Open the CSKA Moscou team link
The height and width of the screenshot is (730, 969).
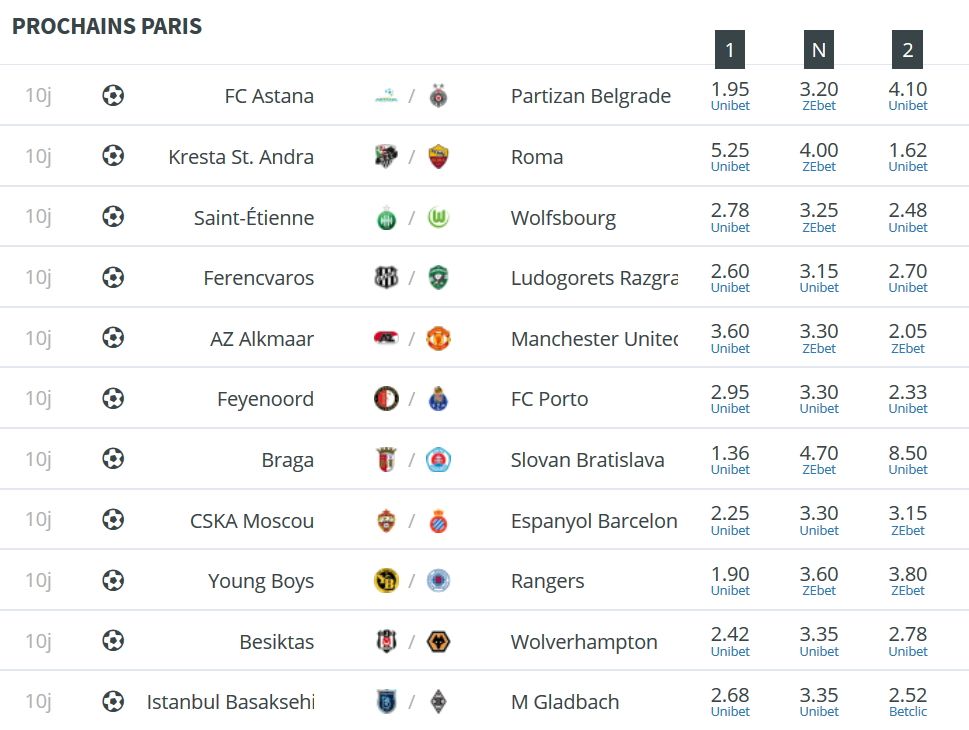coord(252,521)
